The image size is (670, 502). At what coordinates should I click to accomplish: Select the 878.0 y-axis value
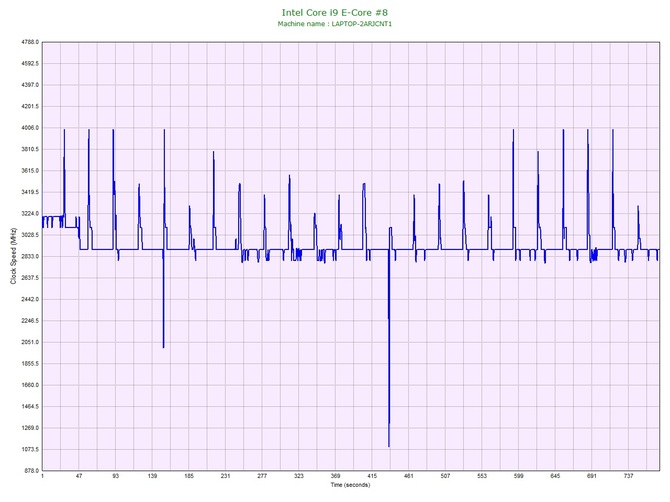coord(31,471)
